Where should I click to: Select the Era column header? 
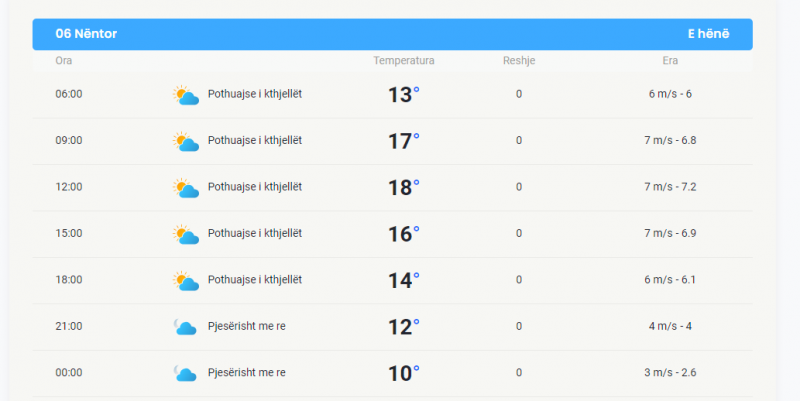tap(670, 61)
